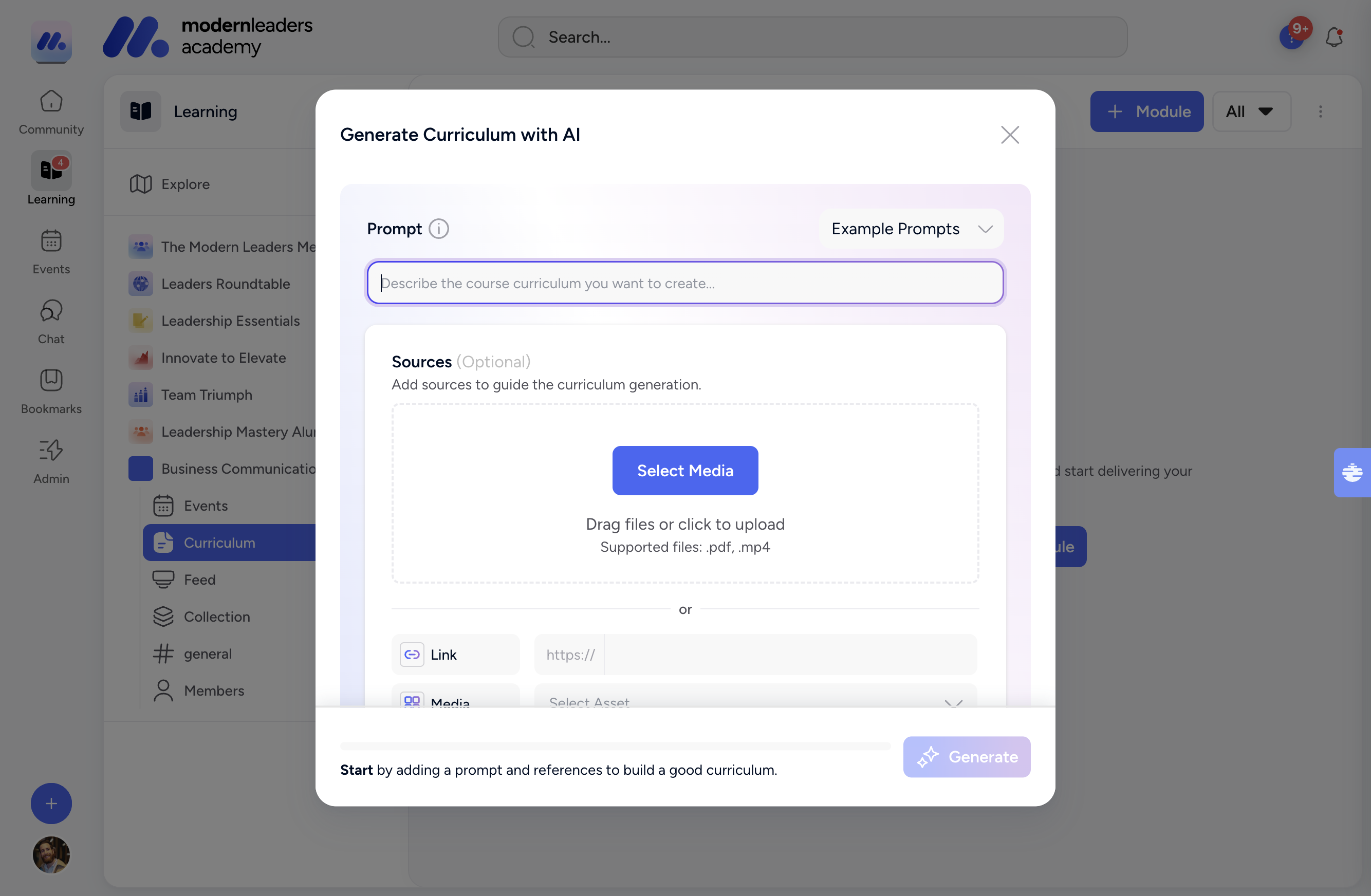Click the Select Media button
1371x896 pixels.
point(685,470)
